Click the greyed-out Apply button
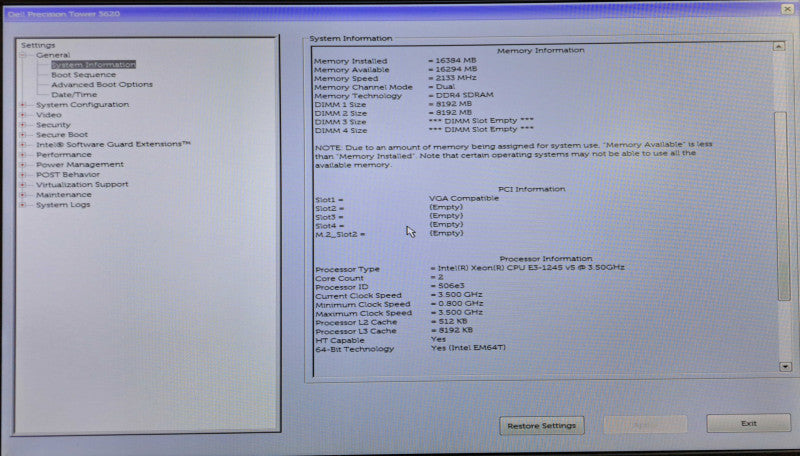Image resolution: width=800 pixels, height=456 pixels. point(645,424)
